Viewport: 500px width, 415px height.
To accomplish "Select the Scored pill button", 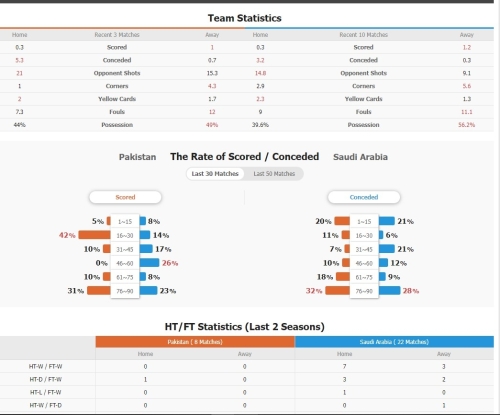I will point(125,197).
